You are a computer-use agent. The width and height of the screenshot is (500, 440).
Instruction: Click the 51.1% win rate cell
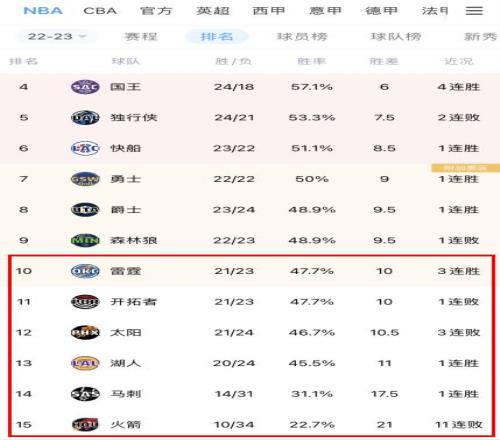[312, 148]
